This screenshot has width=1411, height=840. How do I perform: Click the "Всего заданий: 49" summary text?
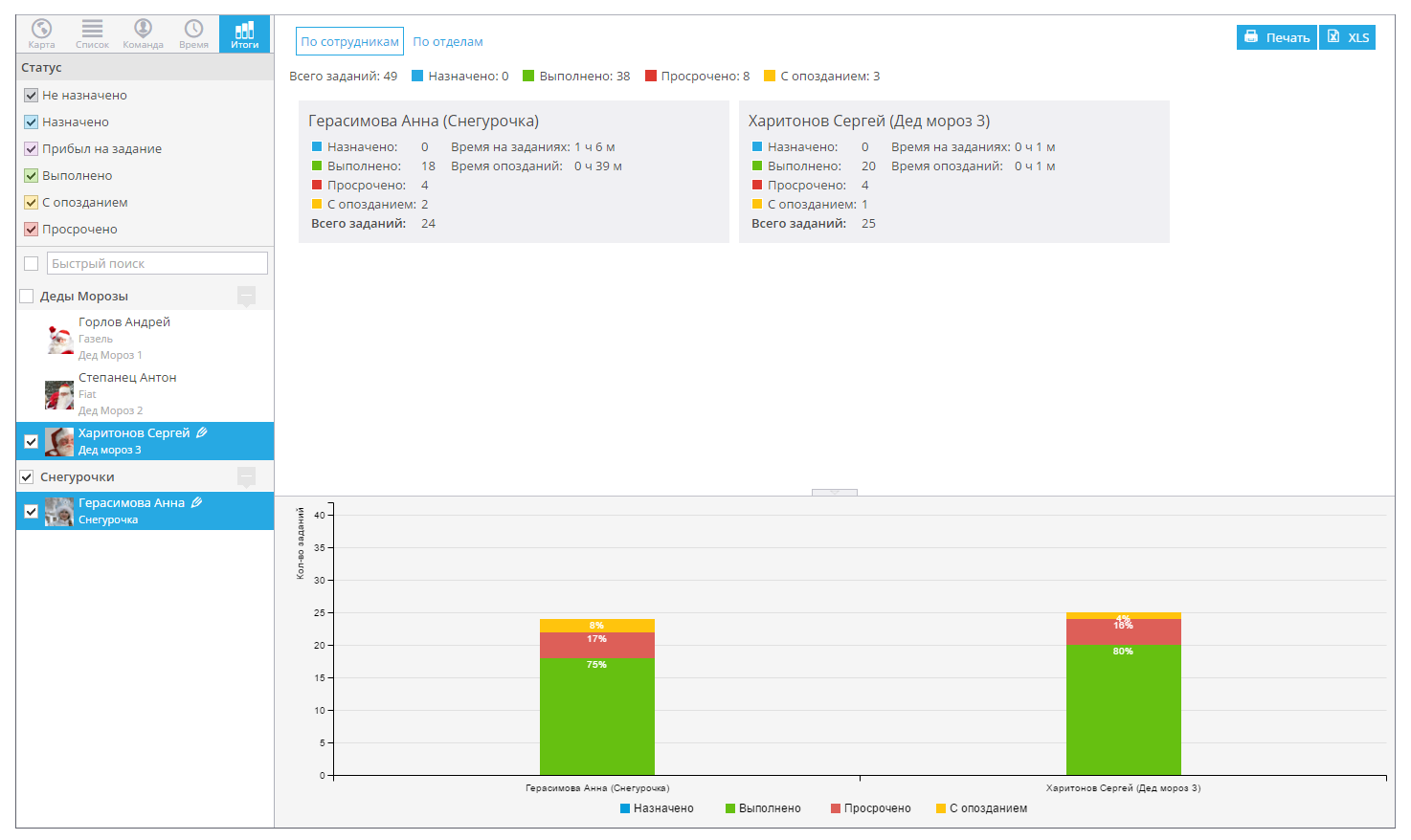[x=344, y=76]
